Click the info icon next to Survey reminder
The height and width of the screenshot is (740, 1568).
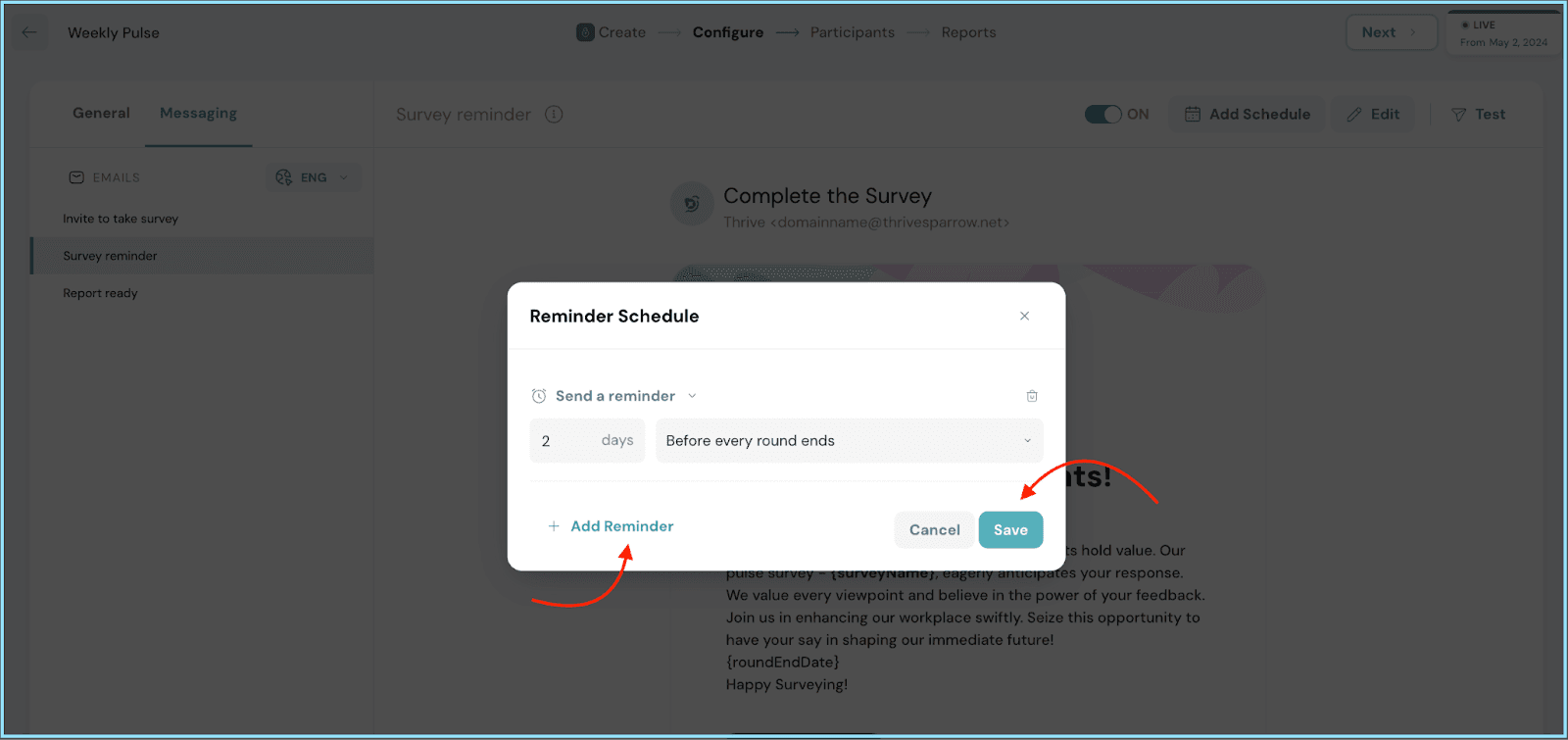(554, 115)
